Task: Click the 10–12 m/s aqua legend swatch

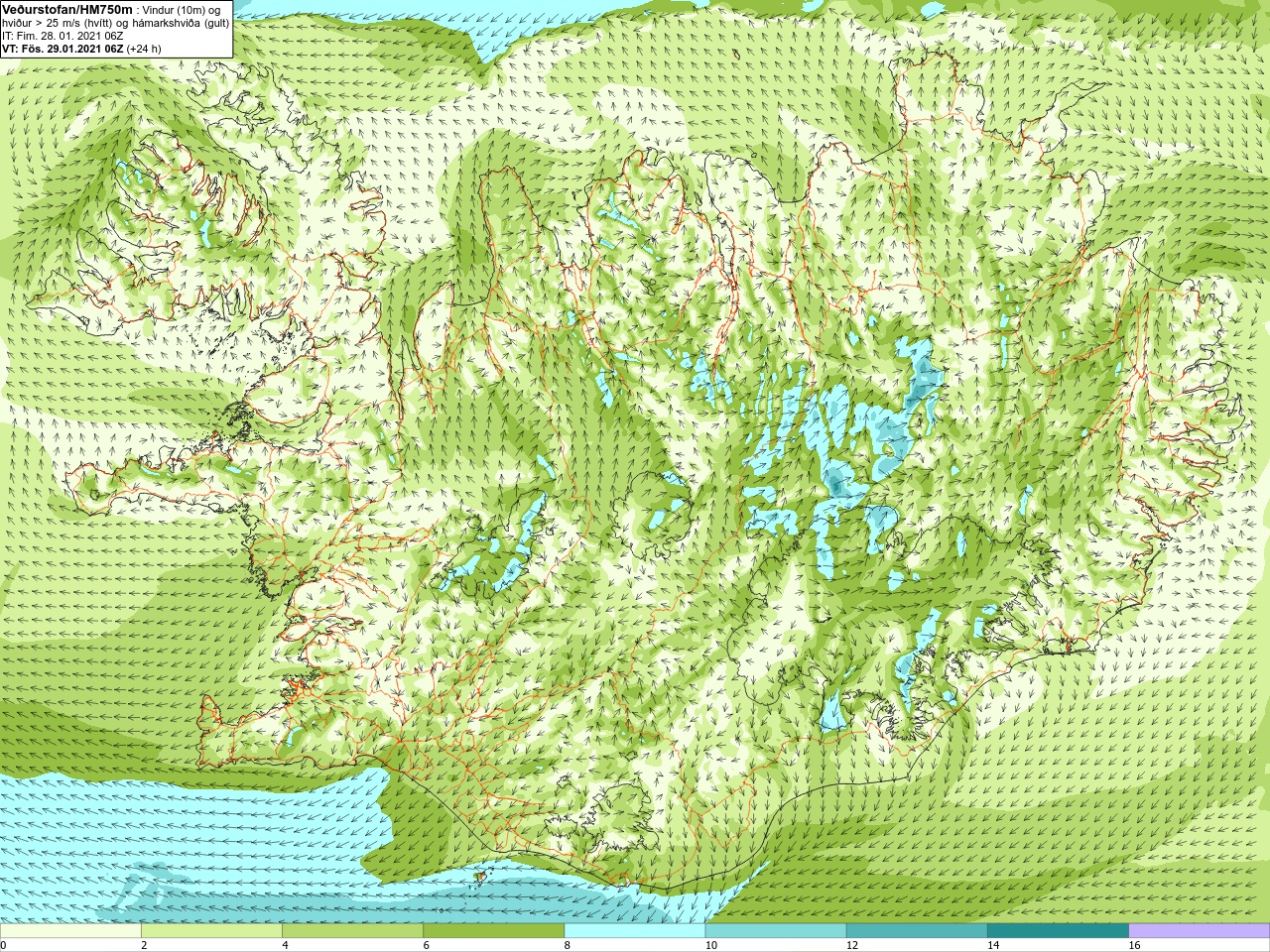Action: coord(776,931)
